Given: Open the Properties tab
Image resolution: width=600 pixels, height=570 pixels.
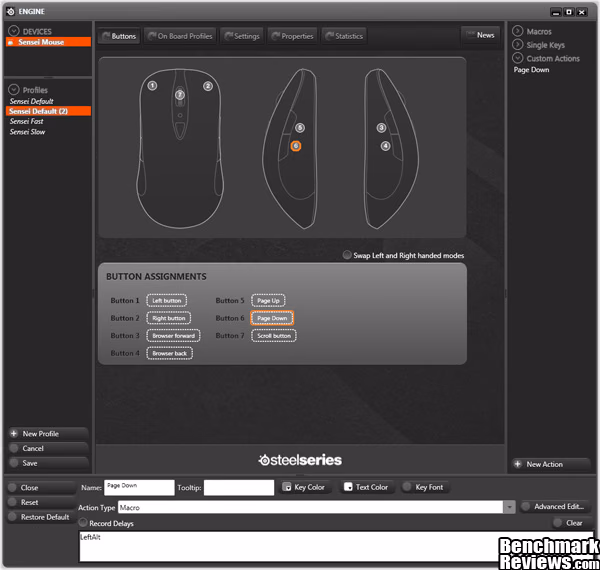Looking at the screenshot, I should [292, 36].
